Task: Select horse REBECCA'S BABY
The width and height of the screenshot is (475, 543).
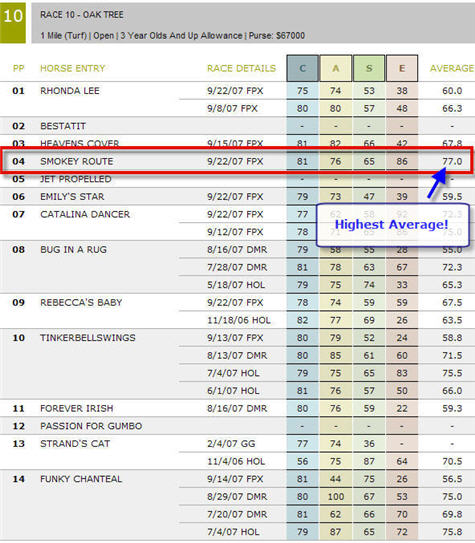Action: 81,303
